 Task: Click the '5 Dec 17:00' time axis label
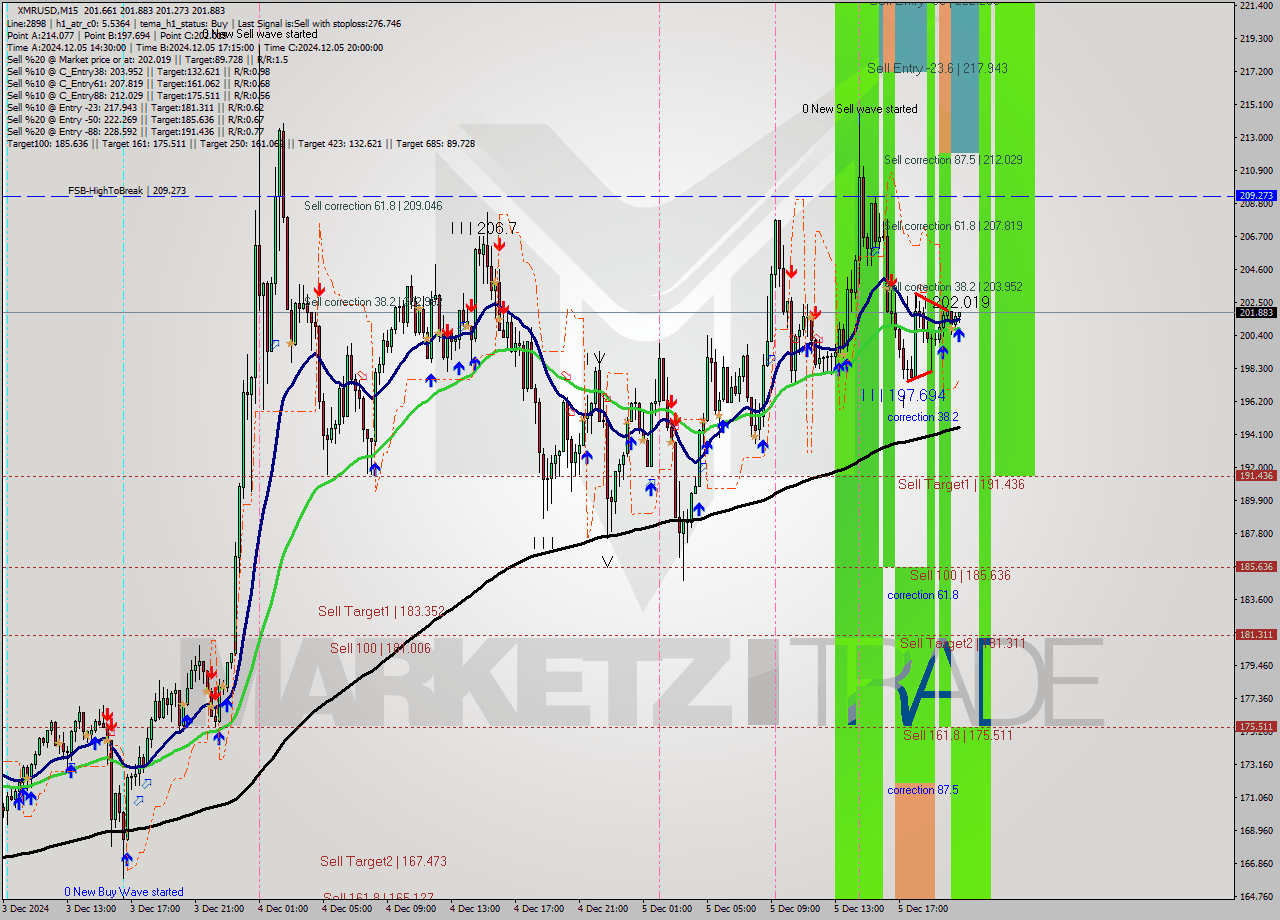(923, 910)
